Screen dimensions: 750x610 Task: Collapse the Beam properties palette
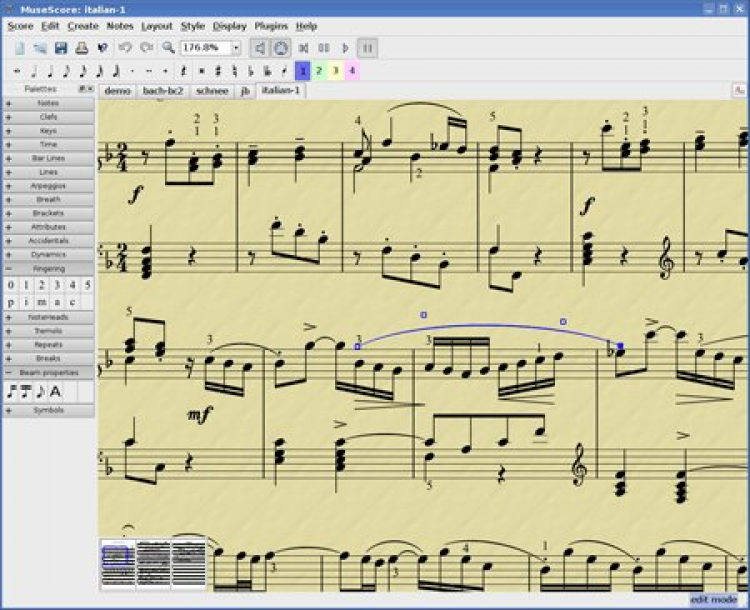click(48, 372)
